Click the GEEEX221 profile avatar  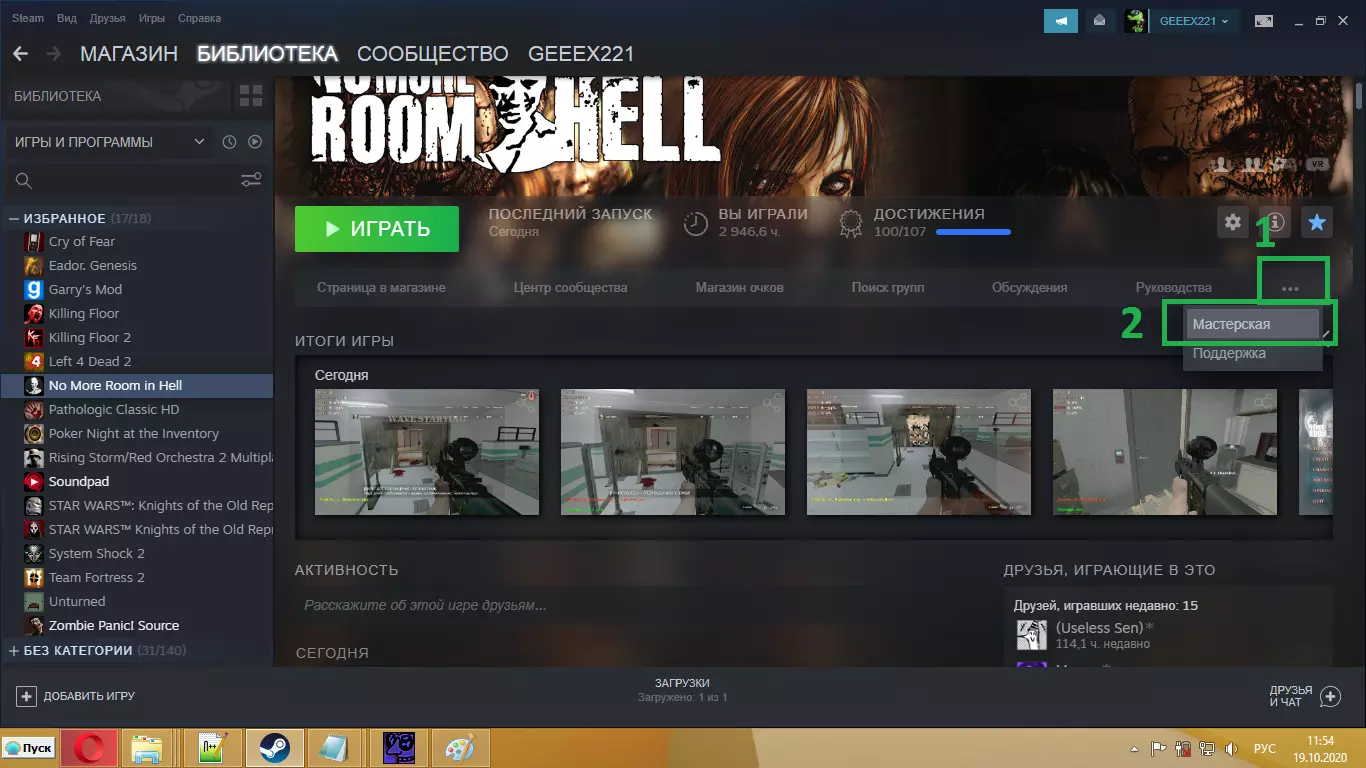tap(1135, 20)
